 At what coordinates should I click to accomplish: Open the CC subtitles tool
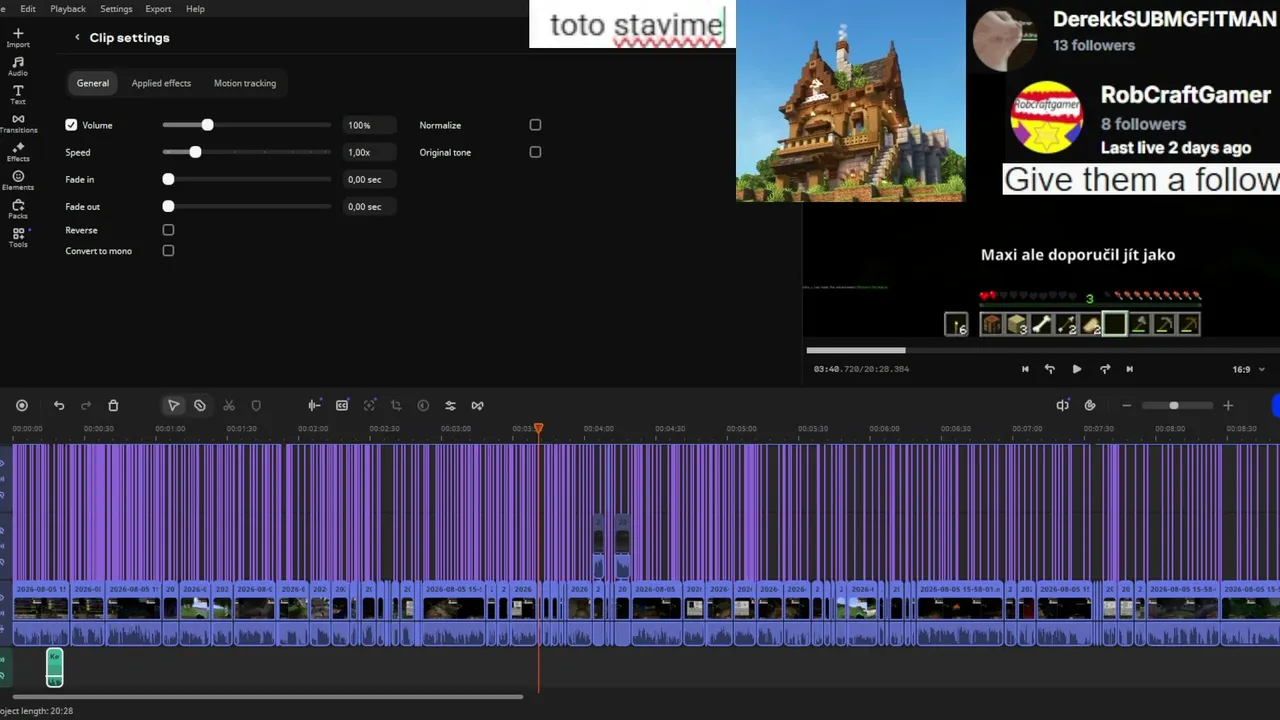(342, 405)
